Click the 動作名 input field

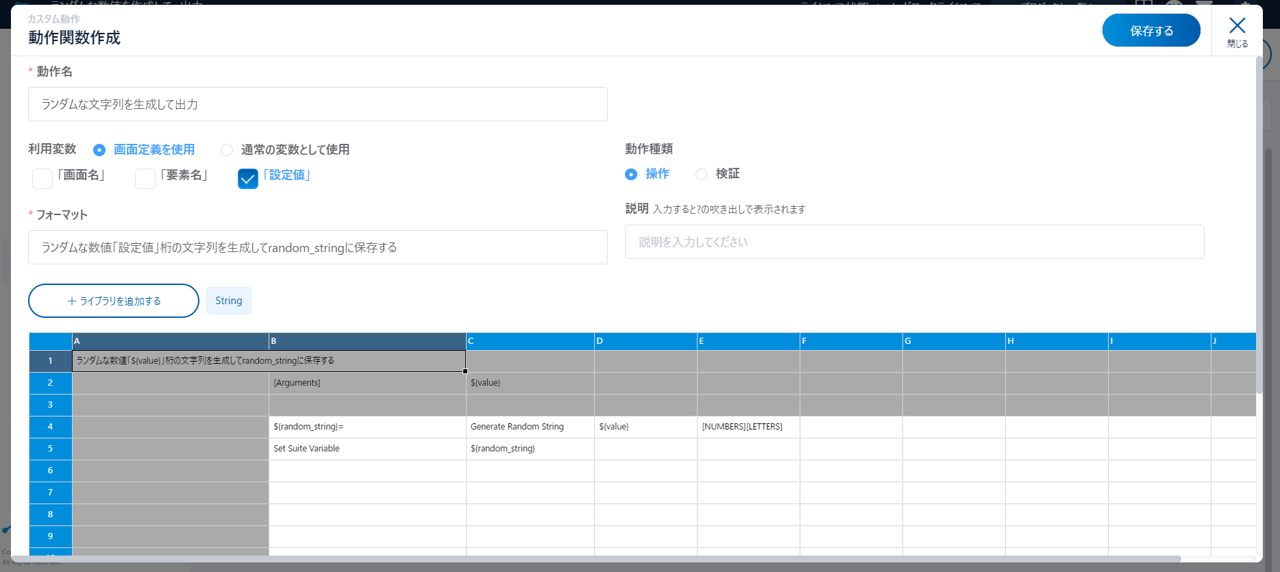click(317, 104)
